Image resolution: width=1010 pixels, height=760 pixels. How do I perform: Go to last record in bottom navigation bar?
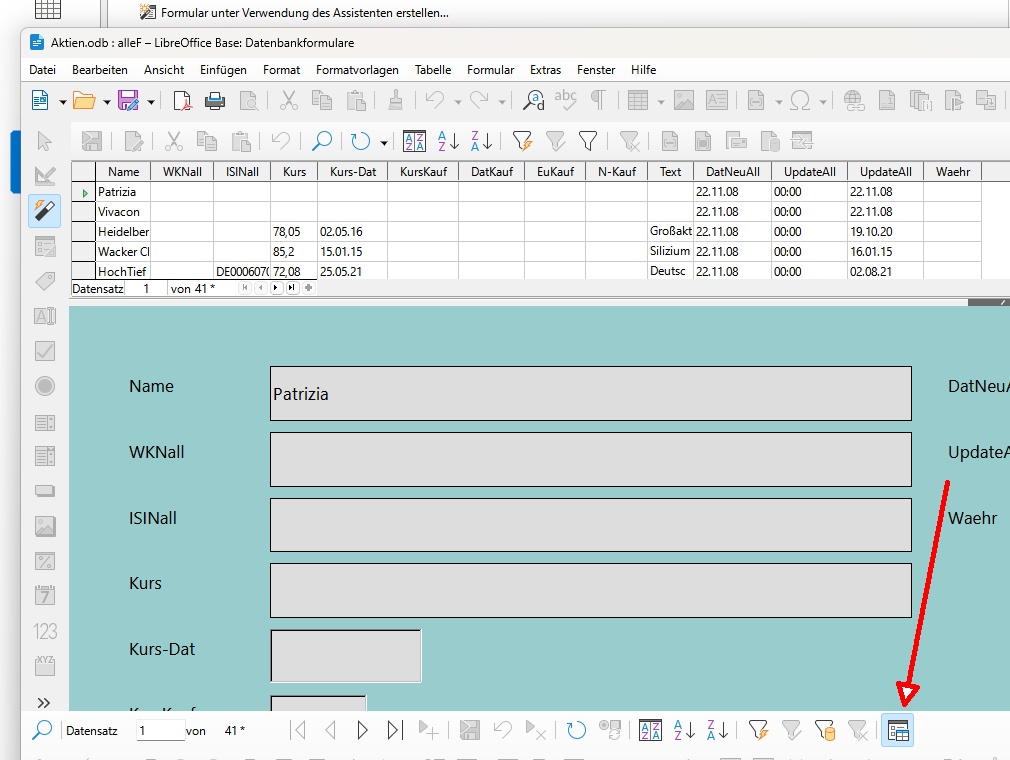click(394, 730)
